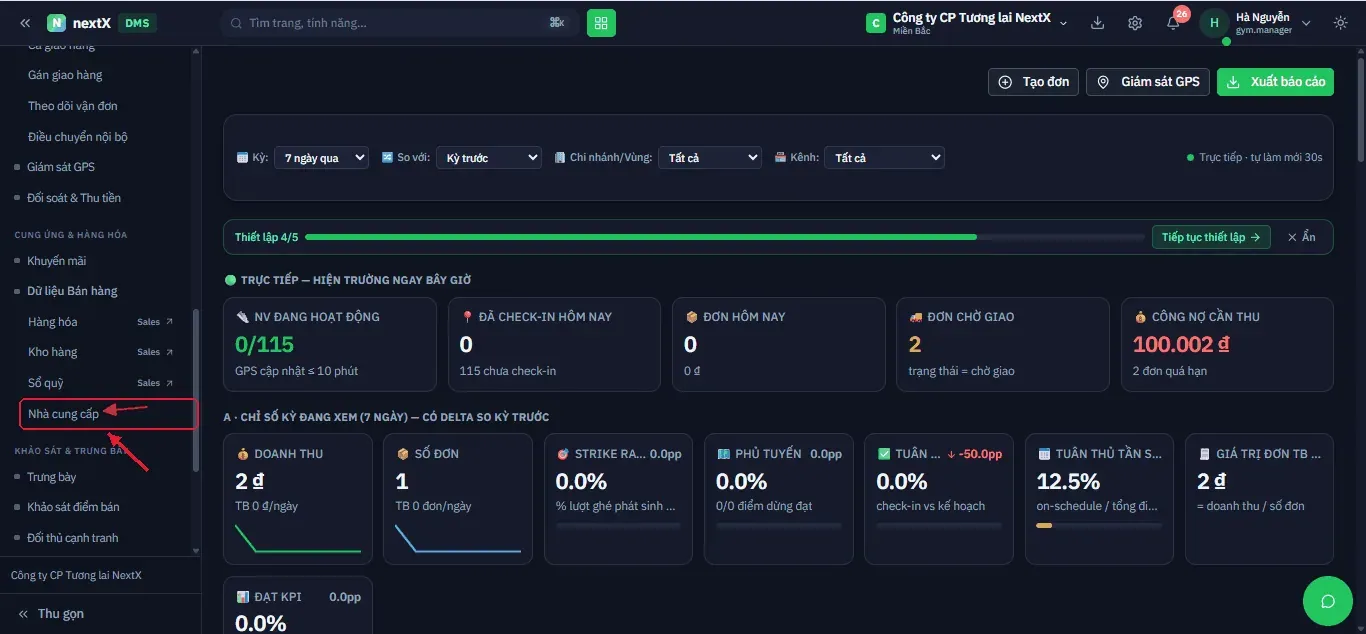Viewport: 1366px width, 634px height.
Task: Open the Kỳ period dropdown
Action: tap(321, 158)
